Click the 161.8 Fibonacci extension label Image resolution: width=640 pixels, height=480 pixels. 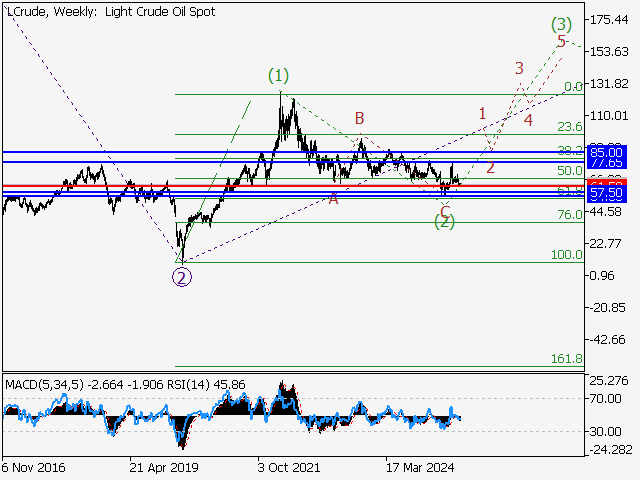(567, 358)
